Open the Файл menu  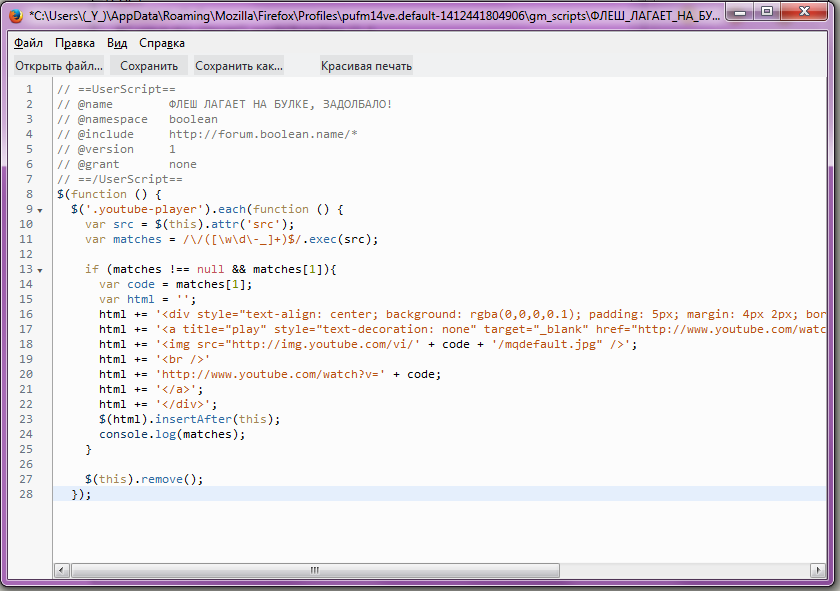pyautogui.click(x=28, y=43)
